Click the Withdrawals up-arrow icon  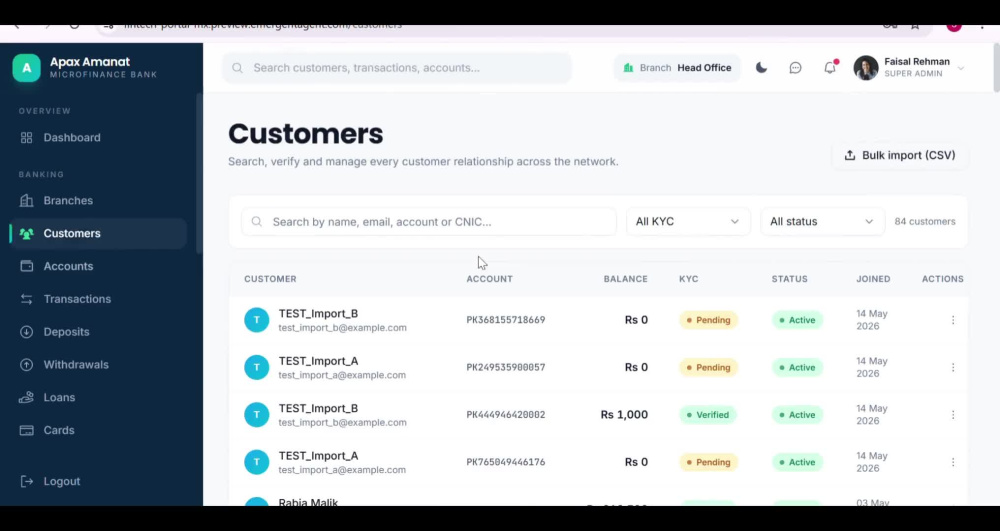26,365
